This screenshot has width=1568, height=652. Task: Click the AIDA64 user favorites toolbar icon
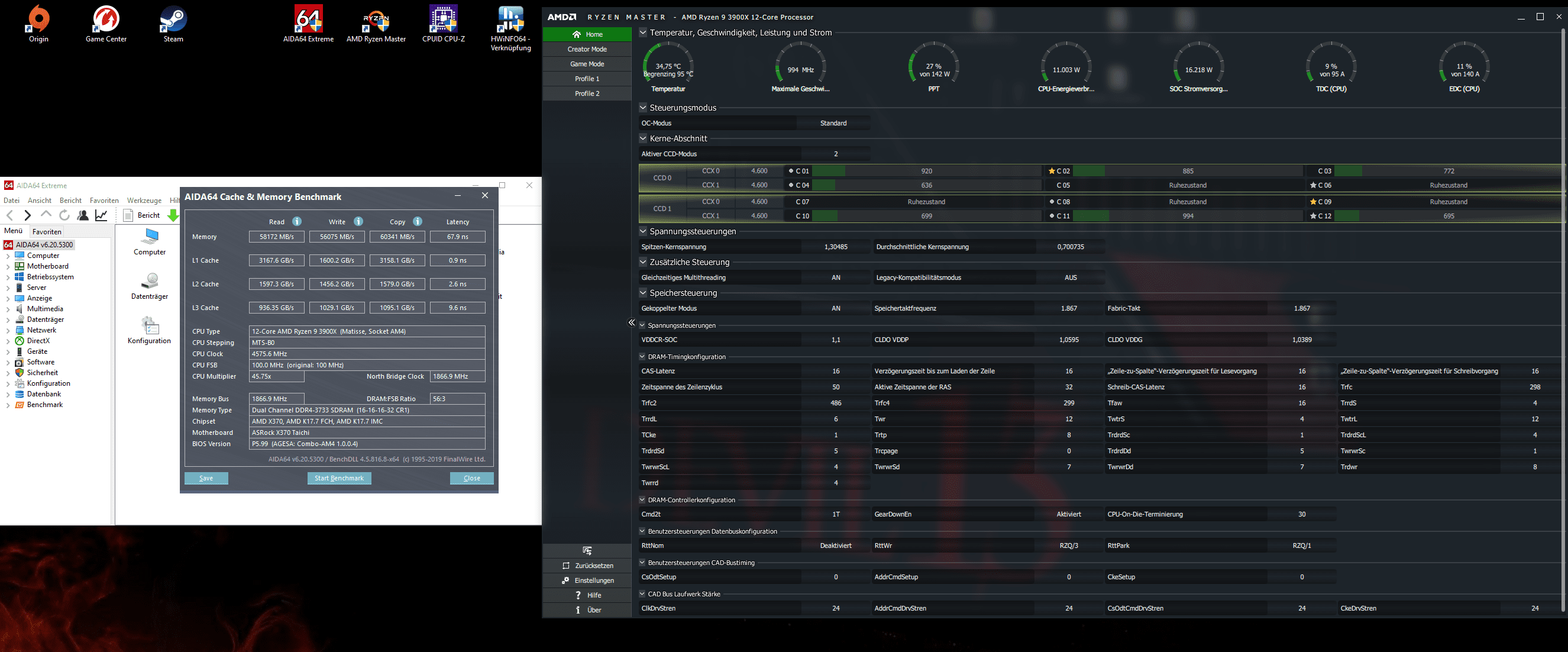click(x=83, y=215)
